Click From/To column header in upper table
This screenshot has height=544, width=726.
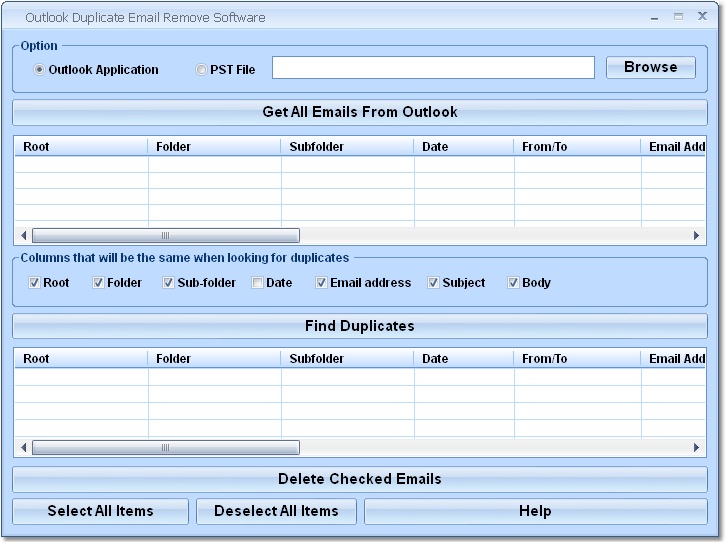[x=577, y=147]
